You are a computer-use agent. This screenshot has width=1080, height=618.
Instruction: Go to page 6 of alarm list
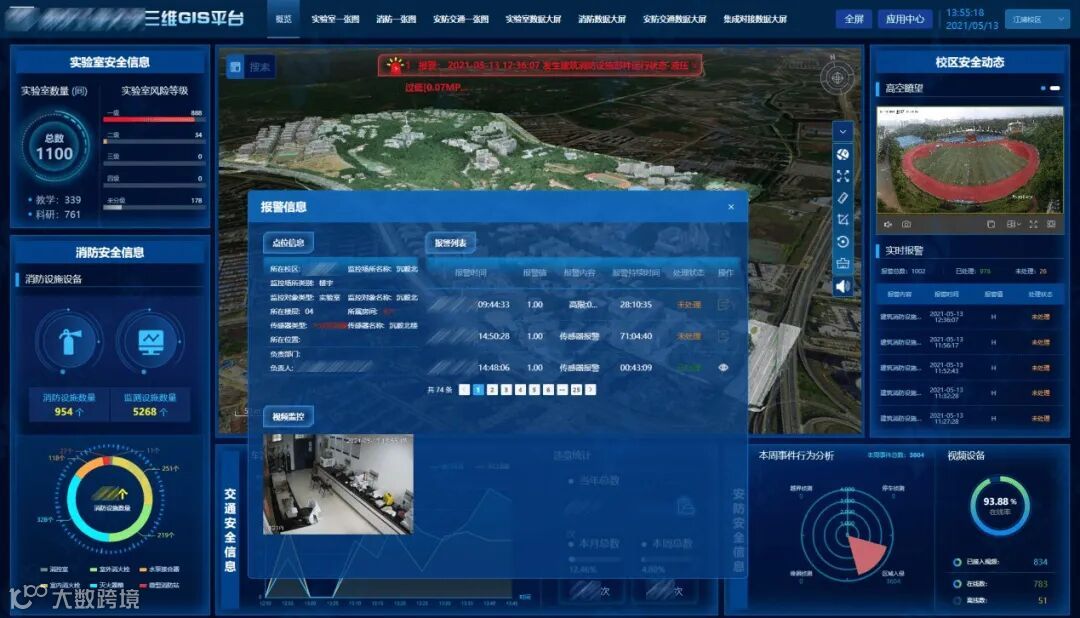tap(548, 390)
